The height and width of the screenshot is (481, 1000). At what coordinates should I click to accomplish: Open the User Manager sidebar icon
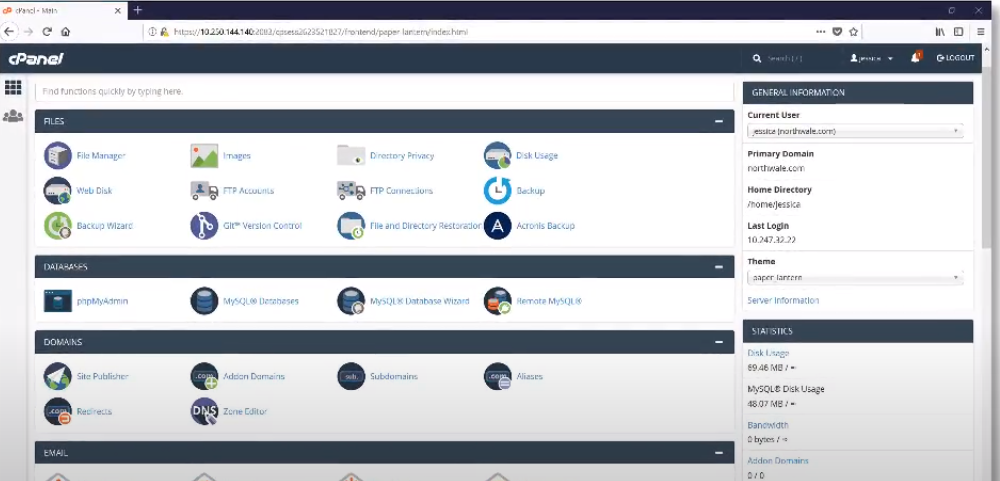pos(13,116)
